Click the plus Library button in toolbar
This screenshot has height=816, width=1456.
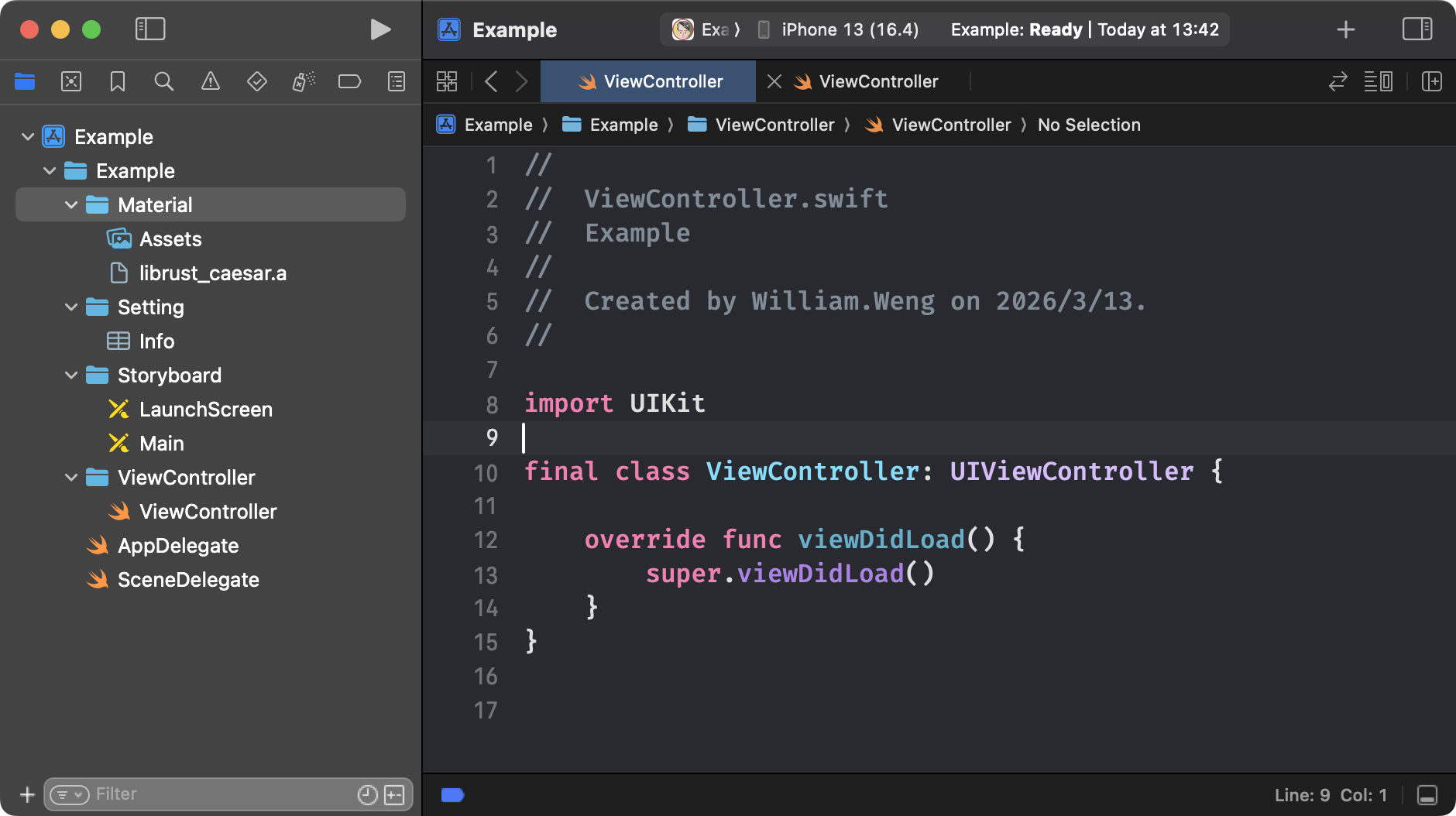1346,29
